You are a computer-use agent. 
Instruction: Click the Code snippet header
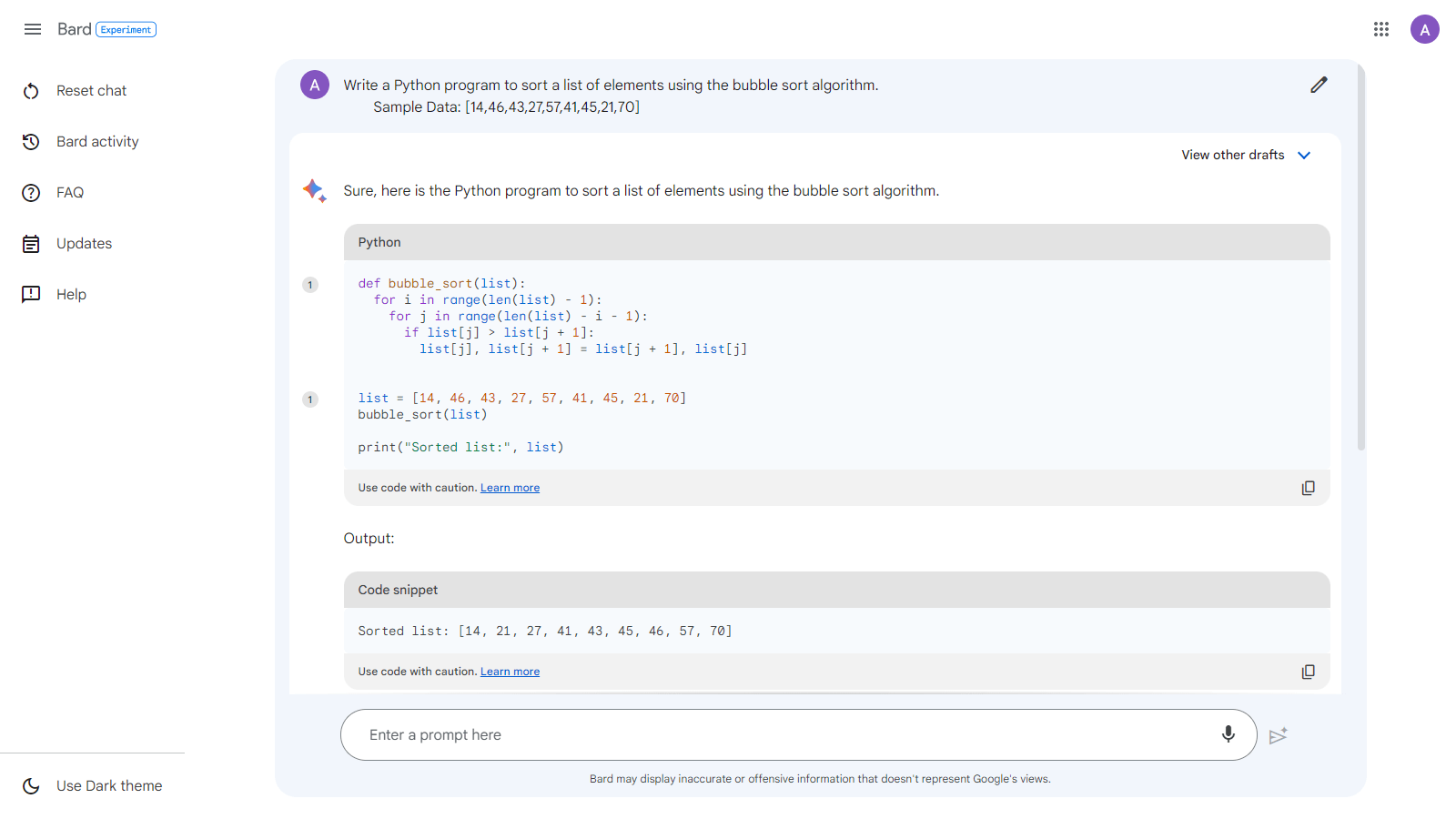tap(837, 590)
